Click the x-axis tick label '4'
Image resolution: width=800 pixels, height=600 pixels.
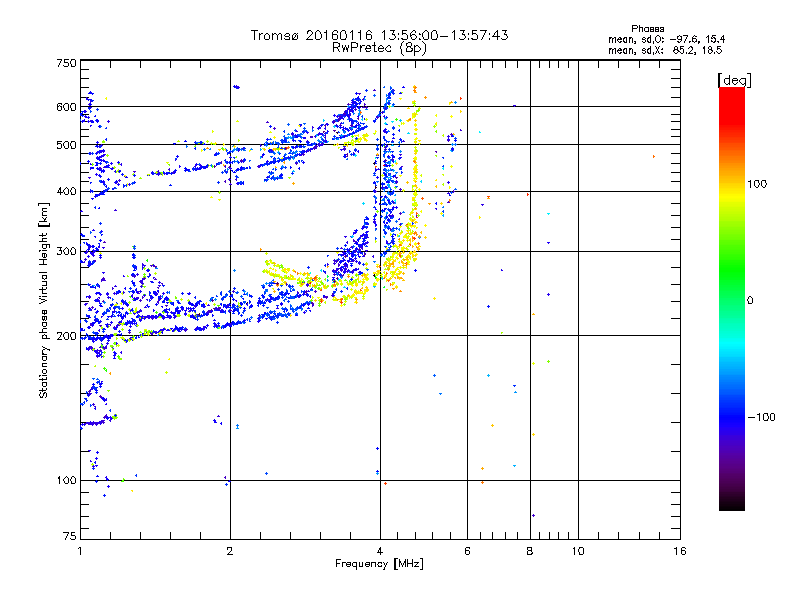pos(380,551)
